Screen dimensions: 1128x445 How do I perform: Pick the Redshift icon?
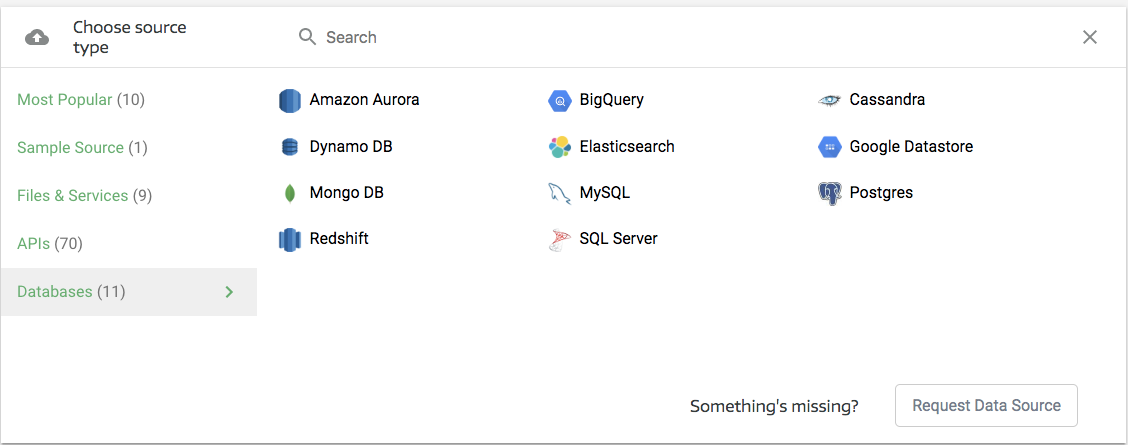point(290,239)
